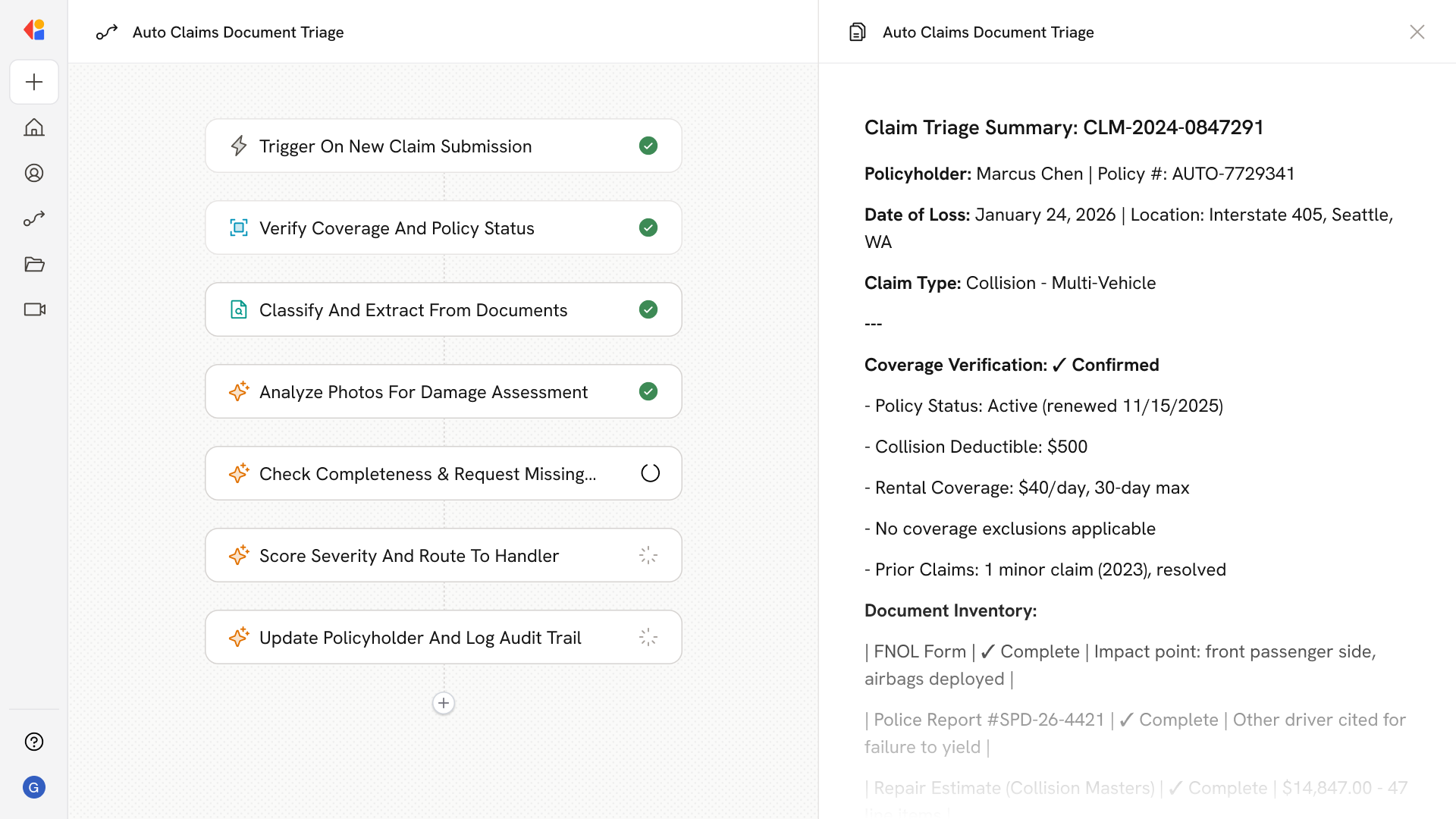Viewport: 1456px width, 819px height.
Task: Open Classify And Extract From Documents step
Action: click(x=413, y=310)
